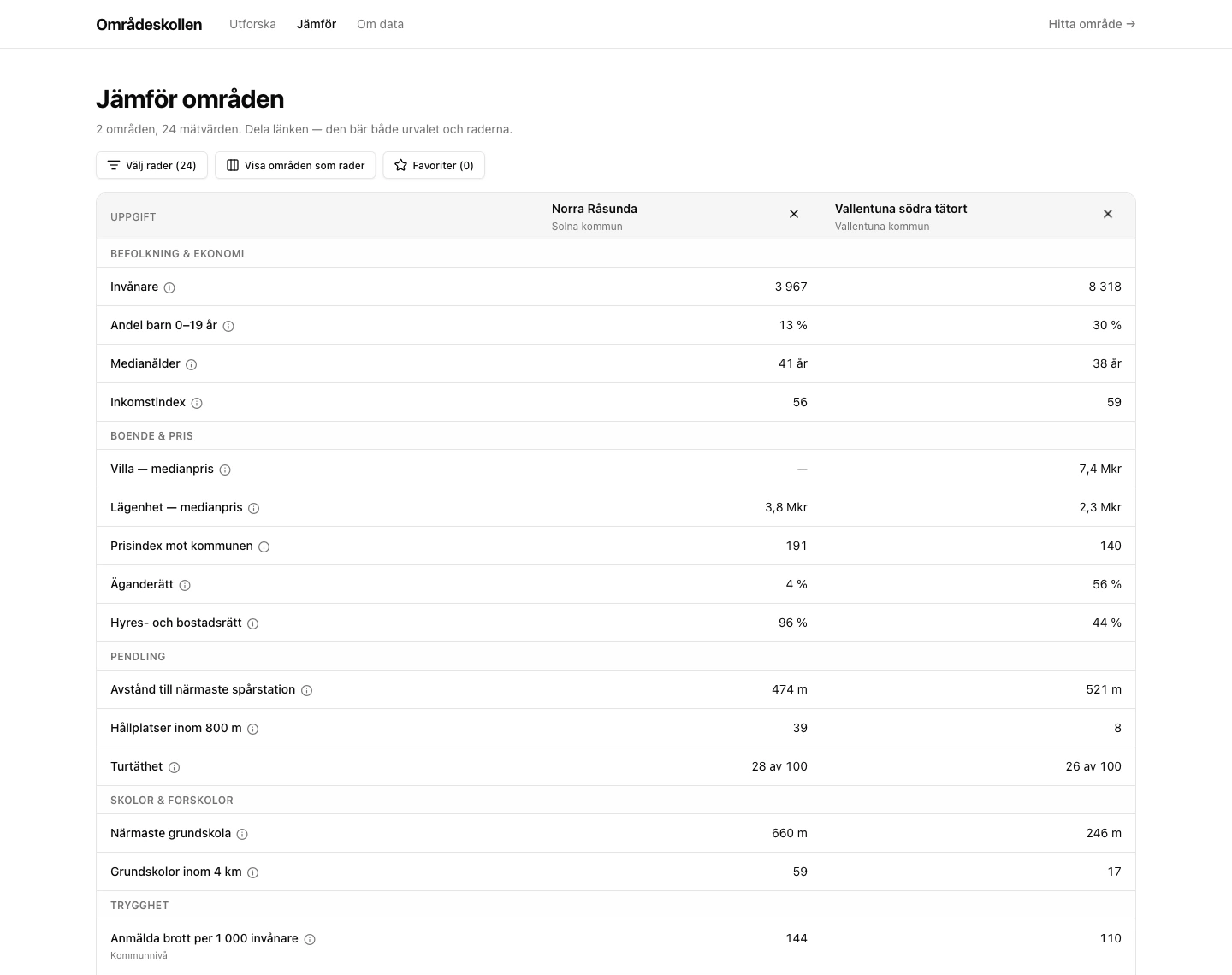
Task: Click info icon beside Villa — medianpris
Action: pos(225,470)
